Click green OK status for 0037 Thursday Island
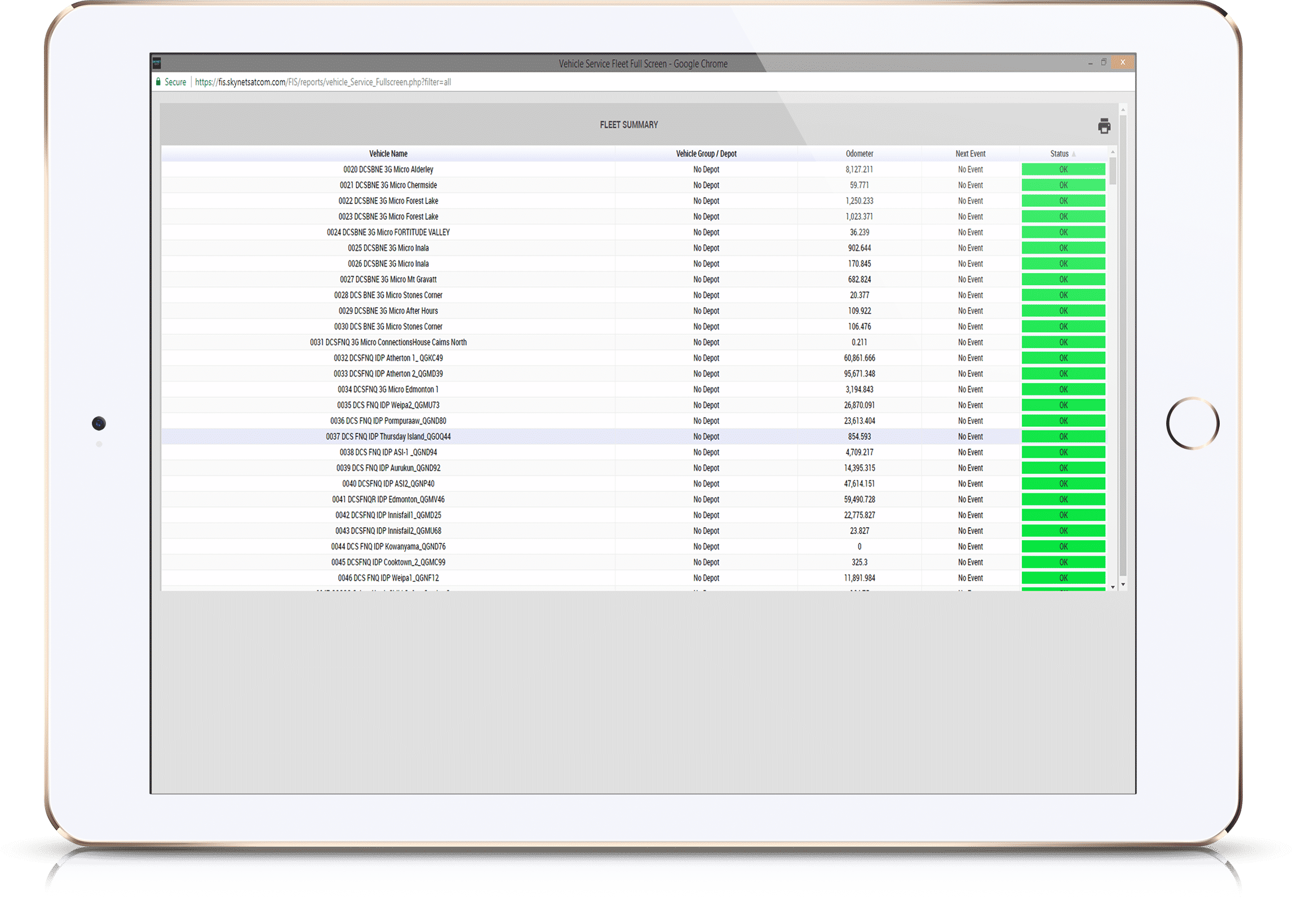This screenshot has width=1293, height=924. [1062, 436]
